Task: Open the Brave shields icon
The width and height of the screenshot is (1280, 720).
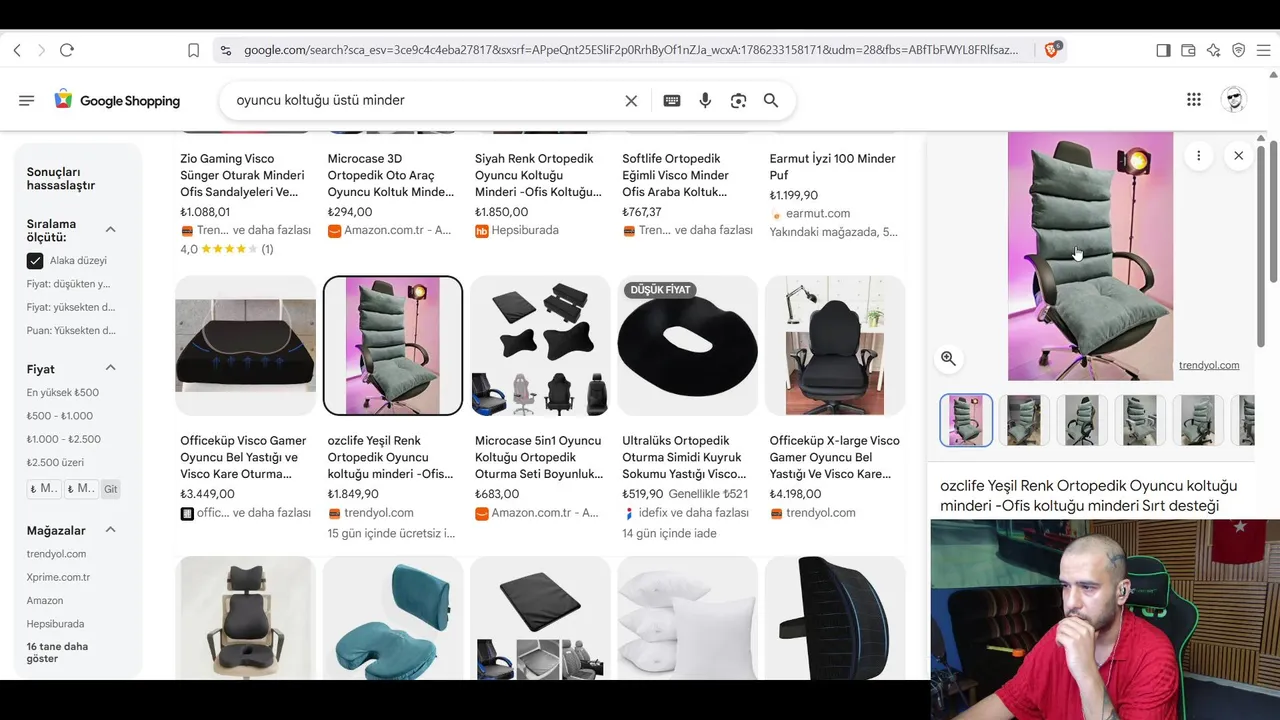Action: click(1052, 49)
